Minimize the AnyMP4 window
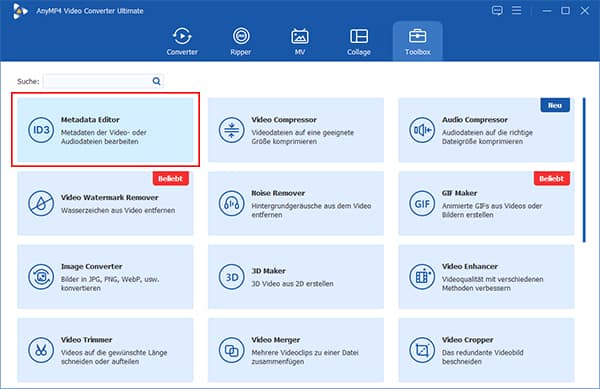The width and height of the screenshot is (600, 389). [x=547, y=11]
